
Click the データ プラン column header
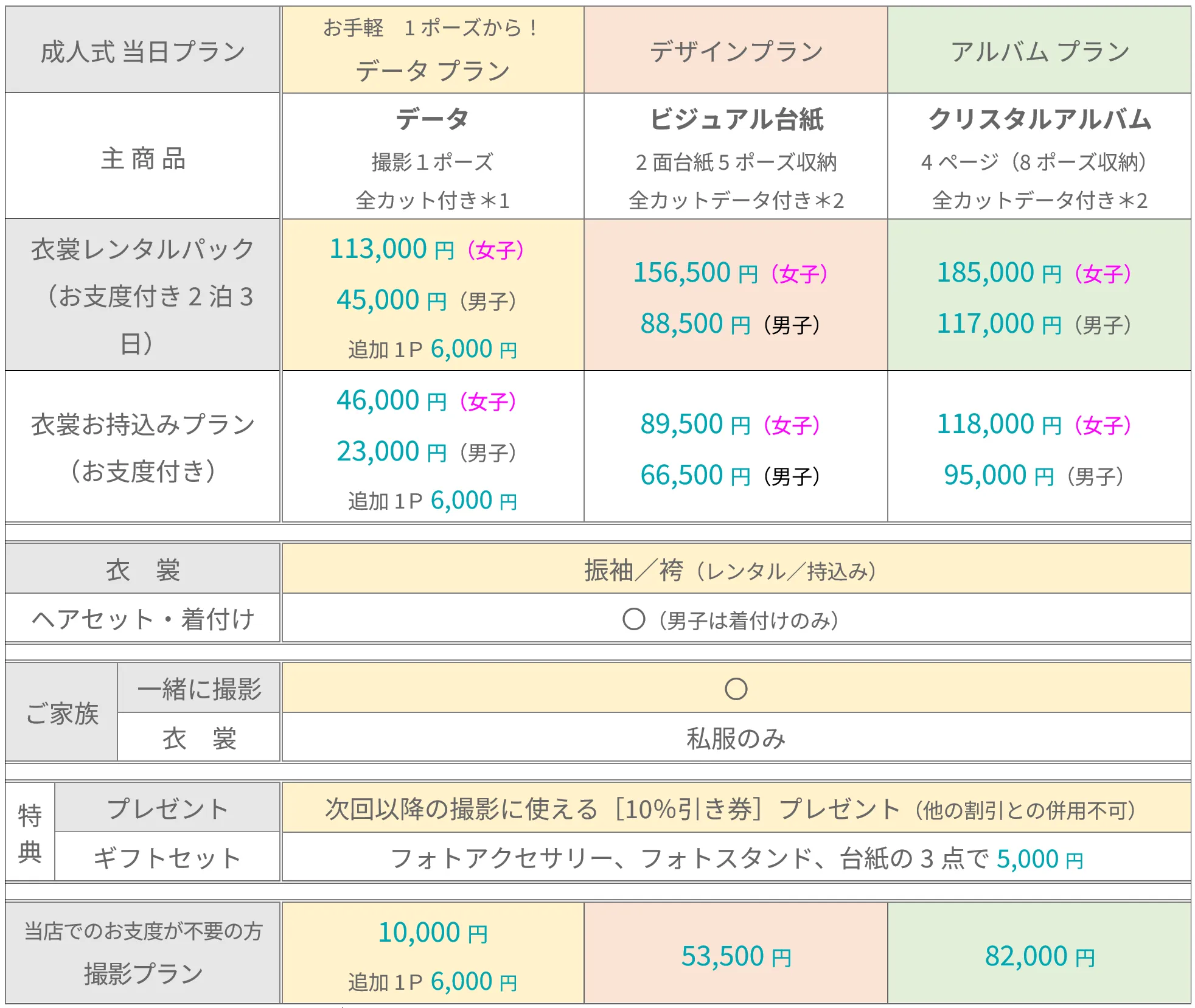432,71
